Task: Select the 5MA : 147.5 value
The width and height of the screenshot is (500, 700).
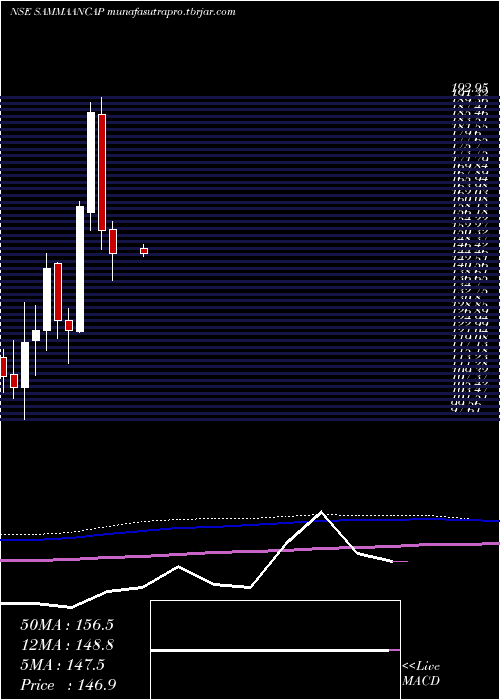Action: click(62, 665)
